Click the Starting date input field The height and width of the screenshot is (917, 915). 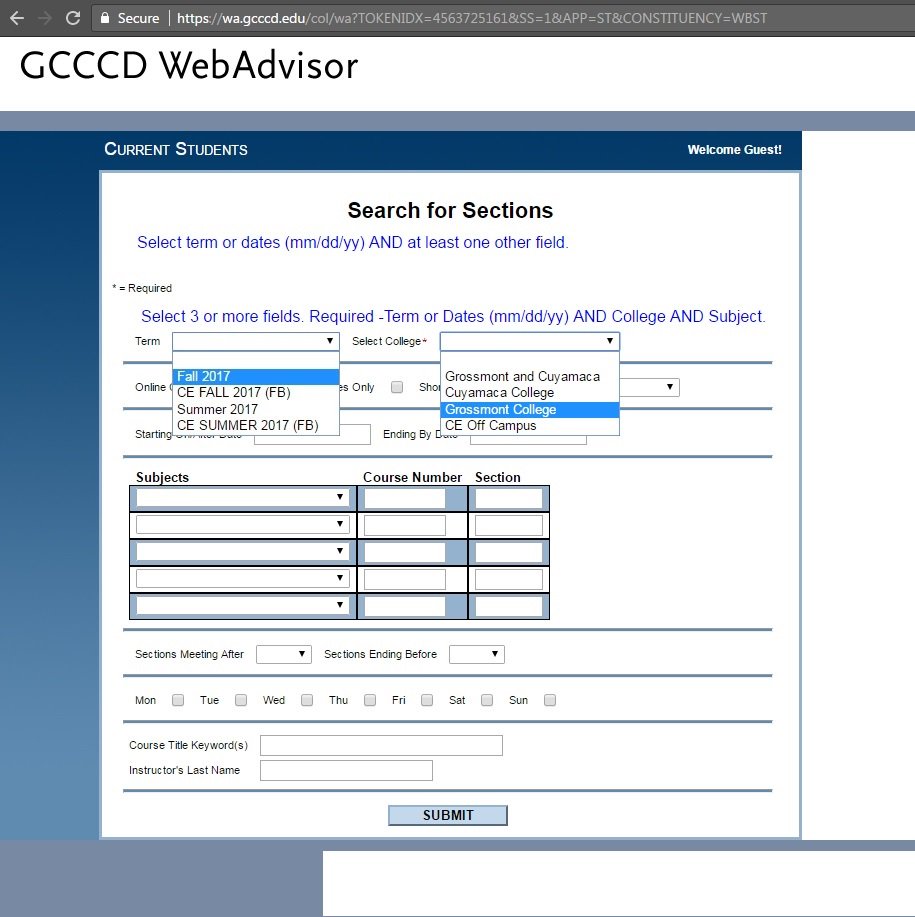312,435
